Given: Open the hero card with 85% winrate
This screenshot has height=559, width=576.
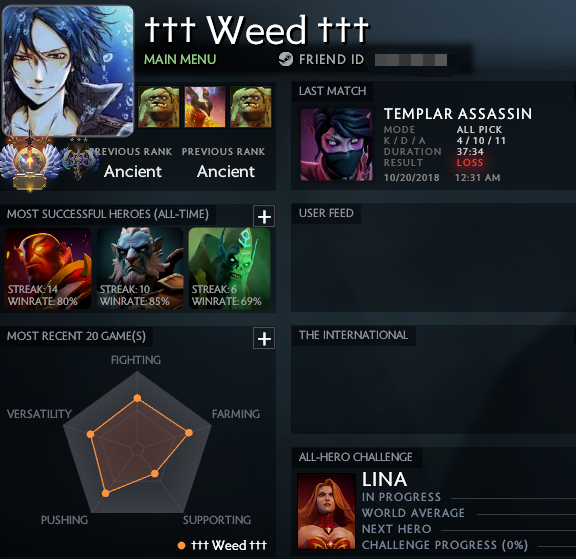Looking at the screenshot, I should pos(140,268).
